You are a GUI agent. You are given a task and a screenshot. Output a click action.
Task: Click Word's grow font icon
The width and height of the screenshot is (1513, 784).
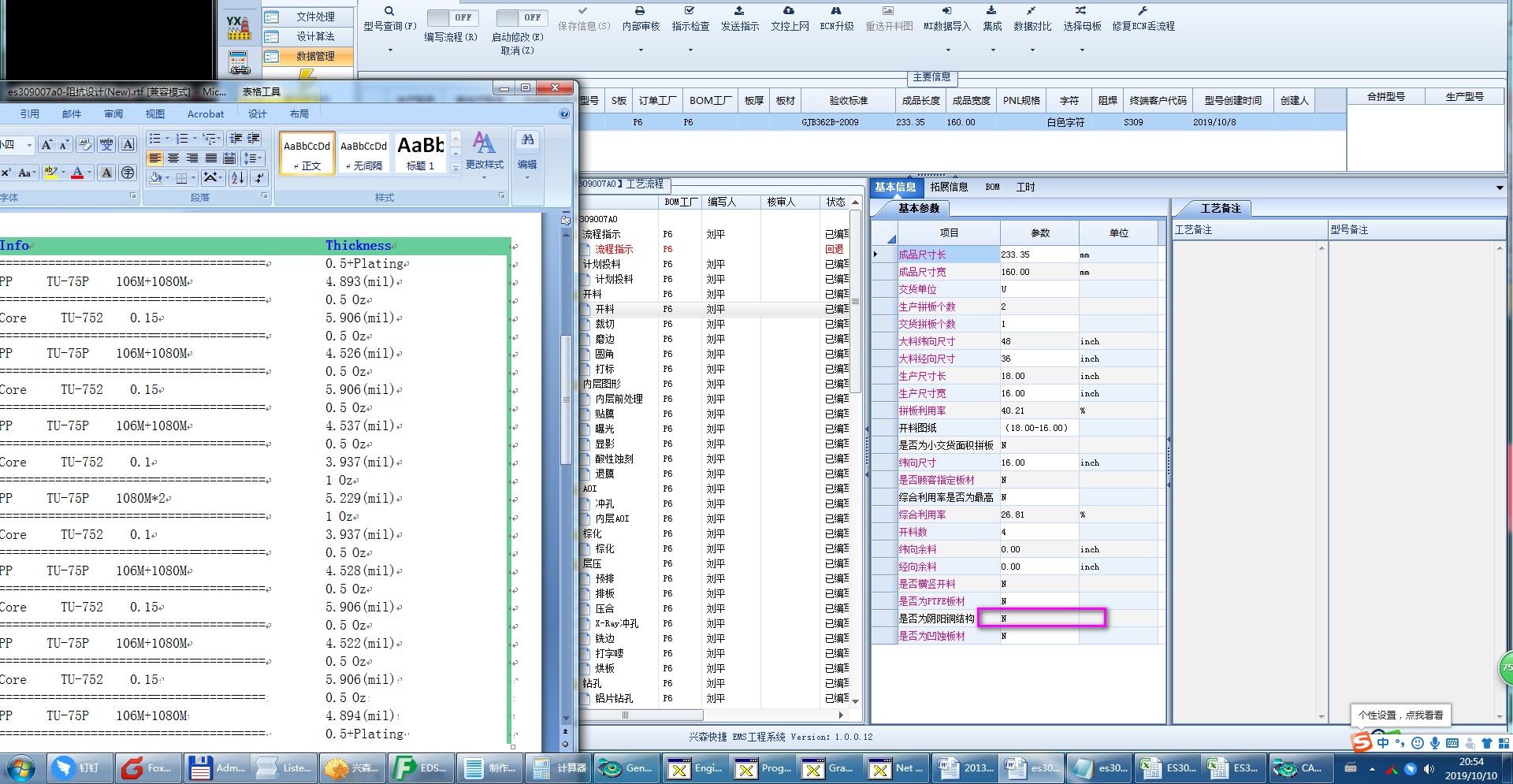47,144
